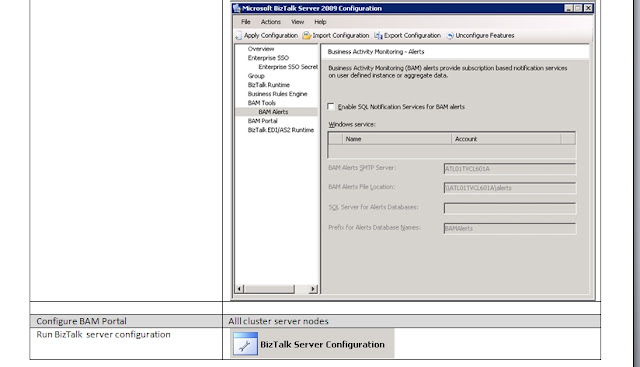The image size is (640, 367).
Task: Select Group in the tree
Action: point(256,76)
